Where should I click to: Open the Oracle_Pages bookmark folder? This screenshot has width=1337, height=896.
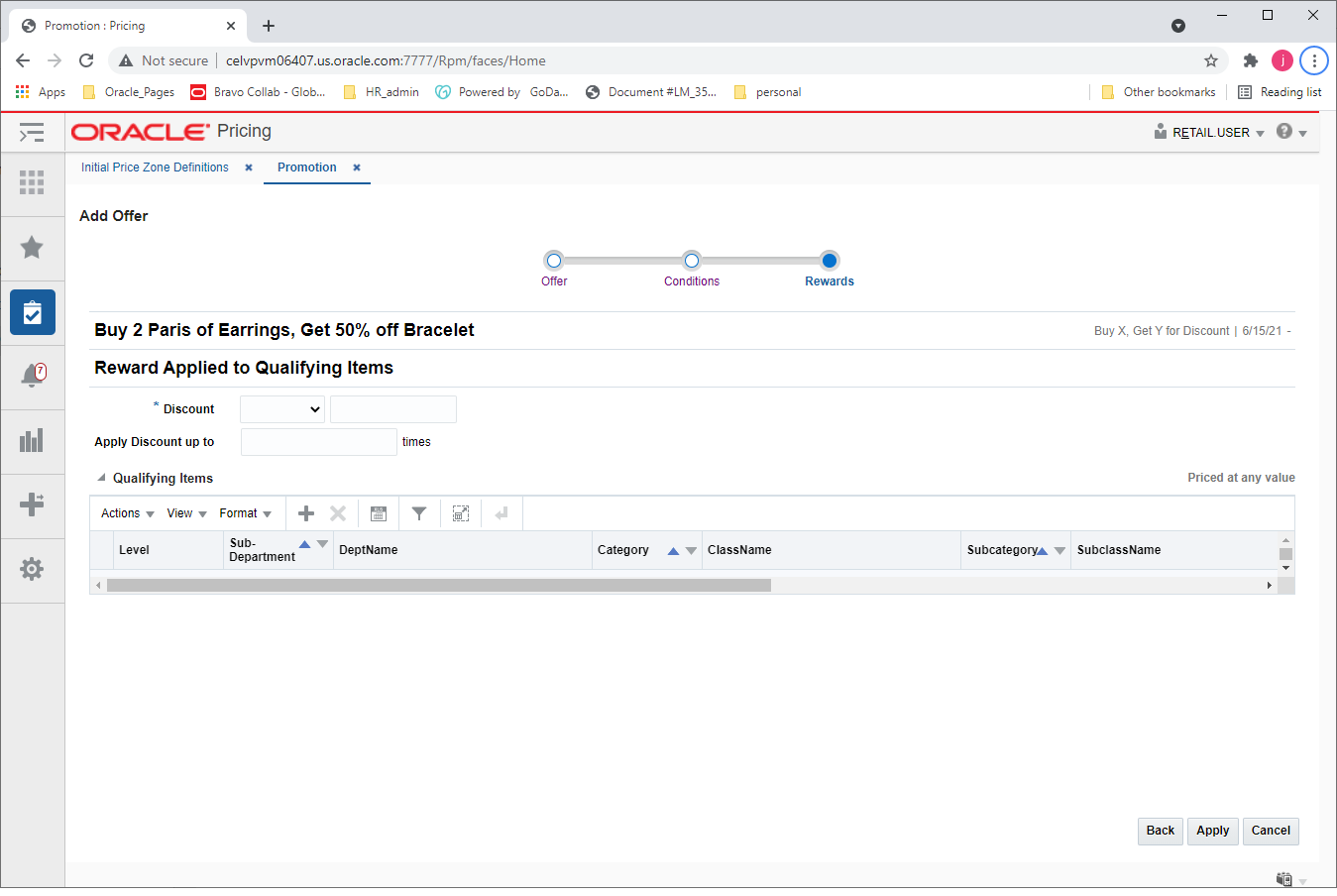[129, 92]
